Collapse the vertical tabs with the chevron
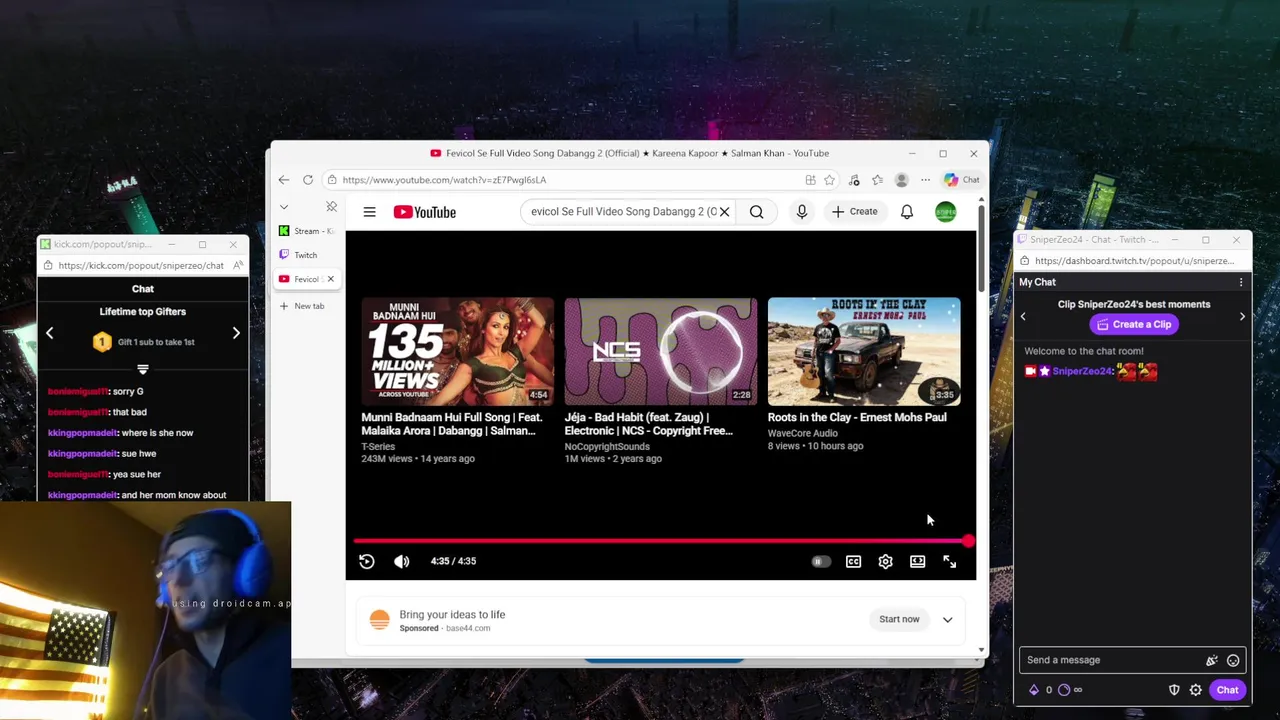The width and height of the screenshot is (1280, 720). [x=284, y=207]
